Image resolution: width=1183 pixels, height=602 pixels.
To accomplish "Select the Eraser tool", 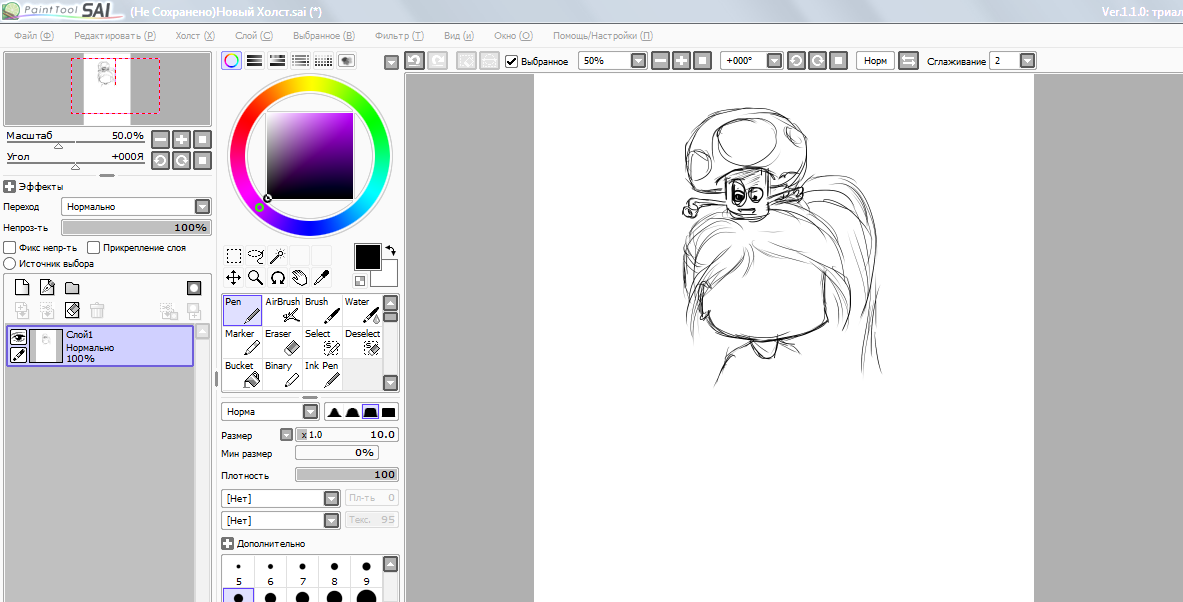I will [282, 342].
